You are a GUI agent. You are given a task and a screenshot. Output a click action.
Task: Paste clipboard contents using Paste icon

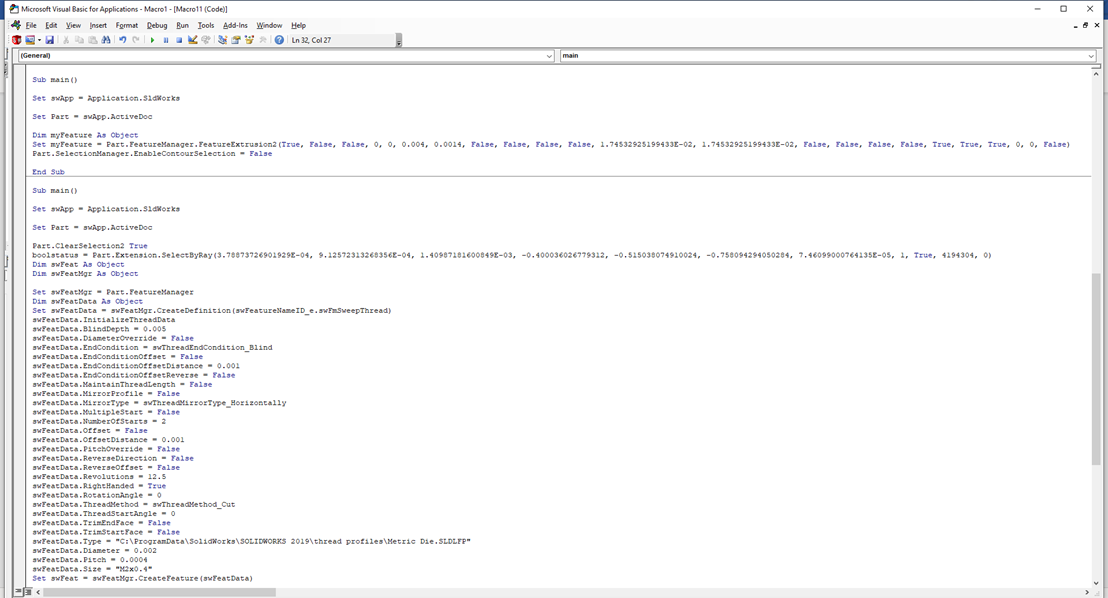tap(91, 39)
